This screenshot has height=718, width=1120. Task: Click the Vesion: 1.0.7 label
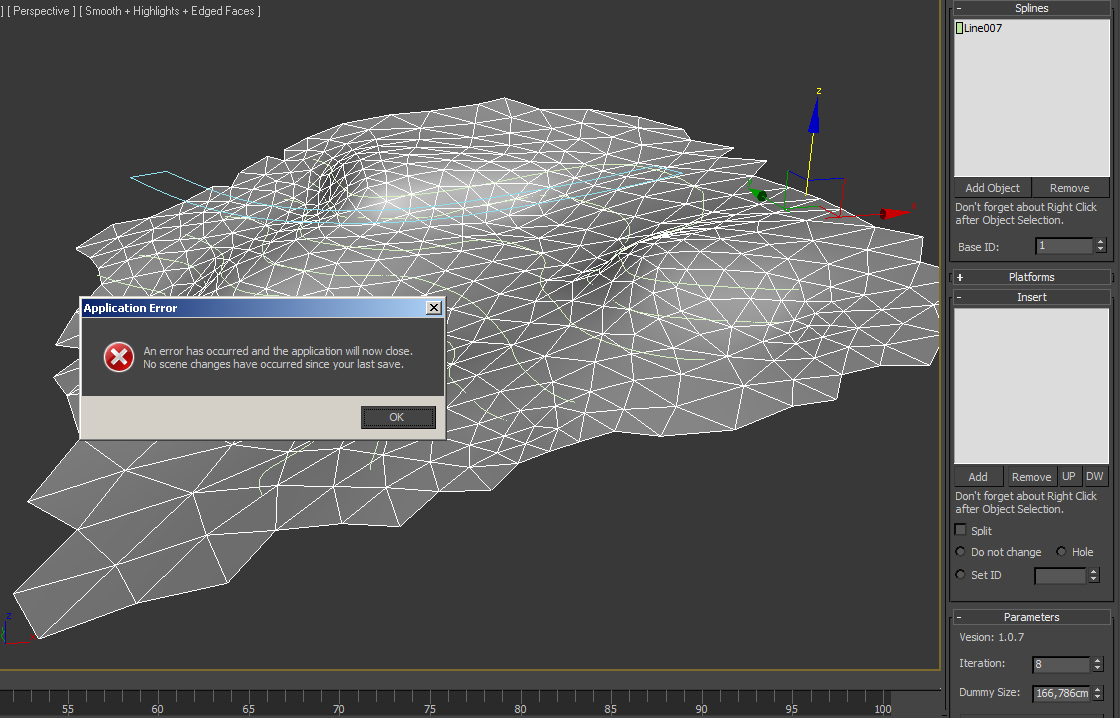[x=991, y=637]
